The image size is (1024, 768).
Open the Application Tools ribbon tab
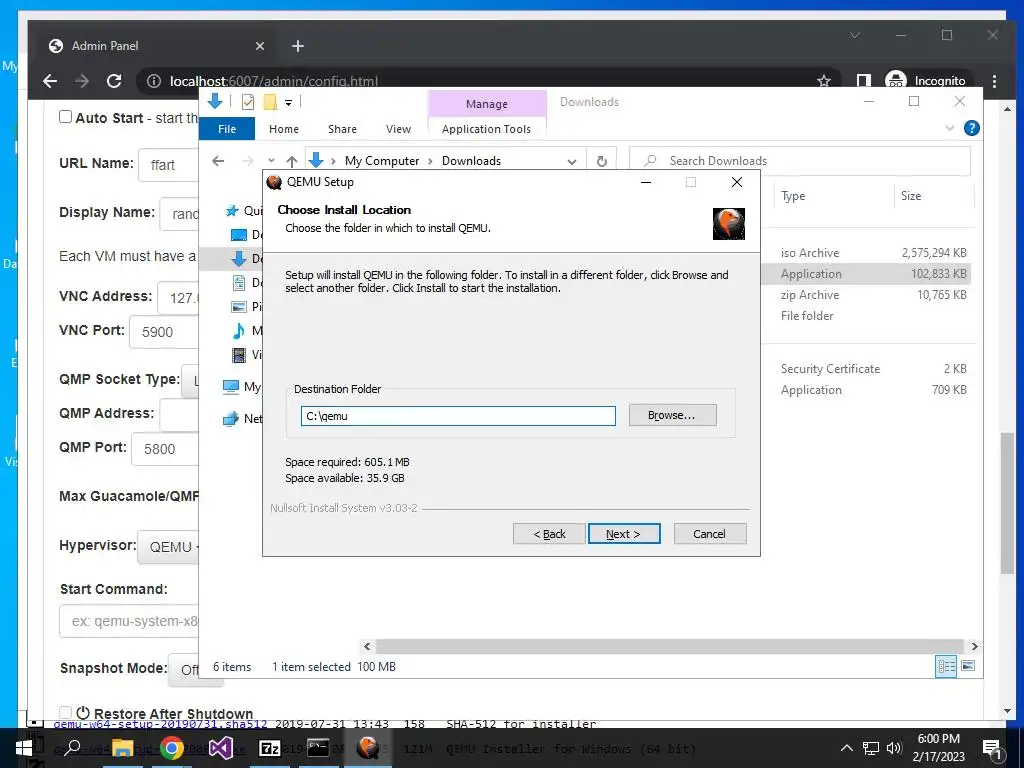tap(486, 129)
